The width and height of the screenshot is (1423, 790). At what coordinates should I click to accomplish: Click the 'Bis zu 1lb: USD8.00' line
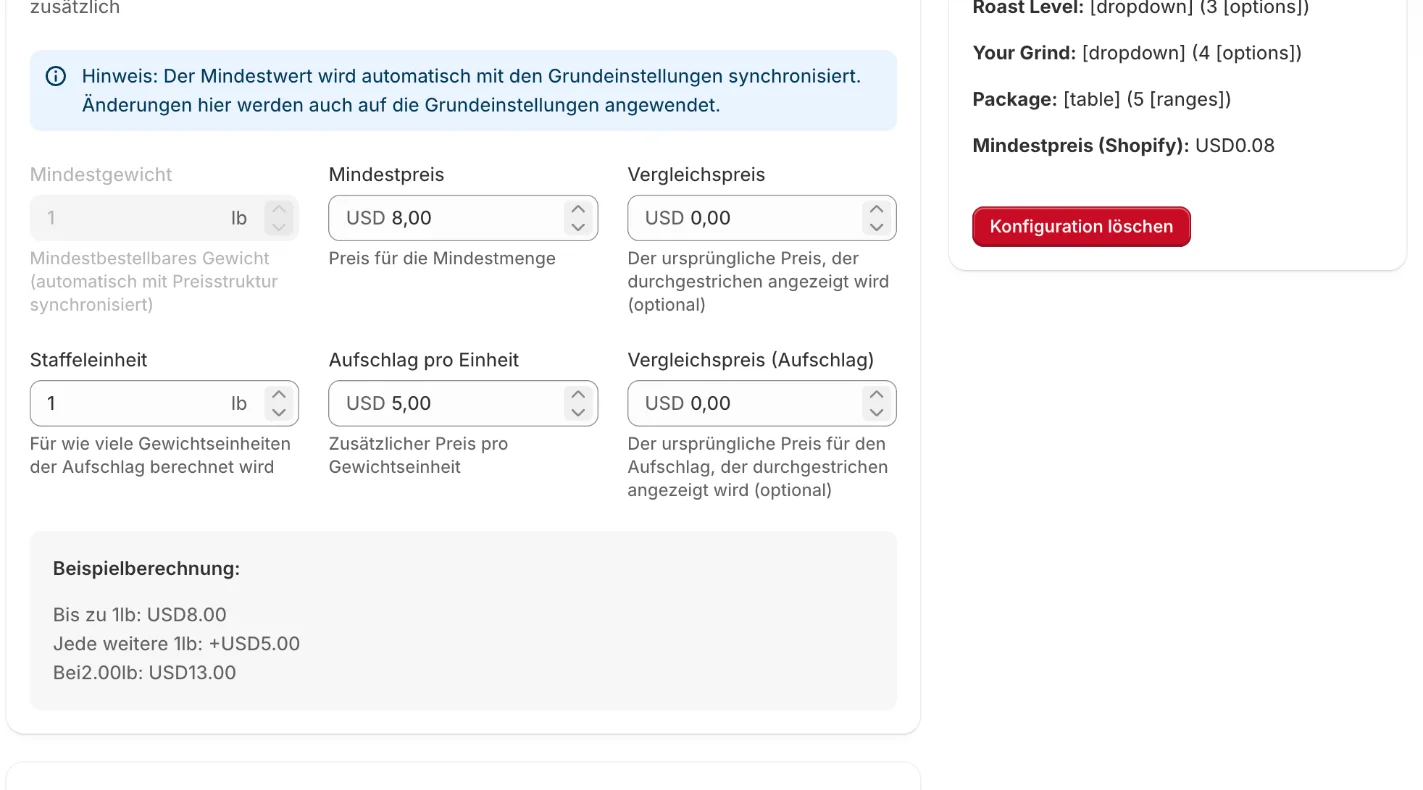[140, 615]
